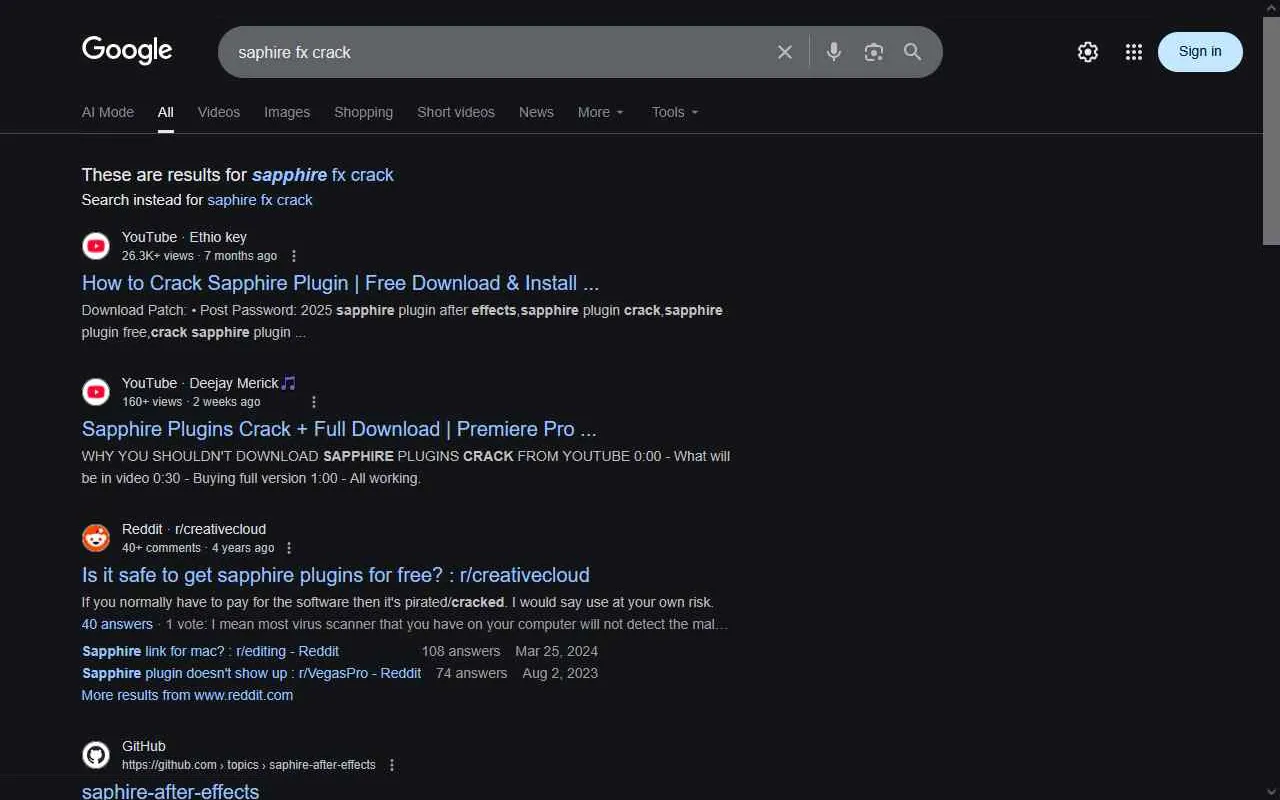
Task: Open Sapphire plugin doesn't show up link
Action: pyautogui.click(x=251, y=673)
